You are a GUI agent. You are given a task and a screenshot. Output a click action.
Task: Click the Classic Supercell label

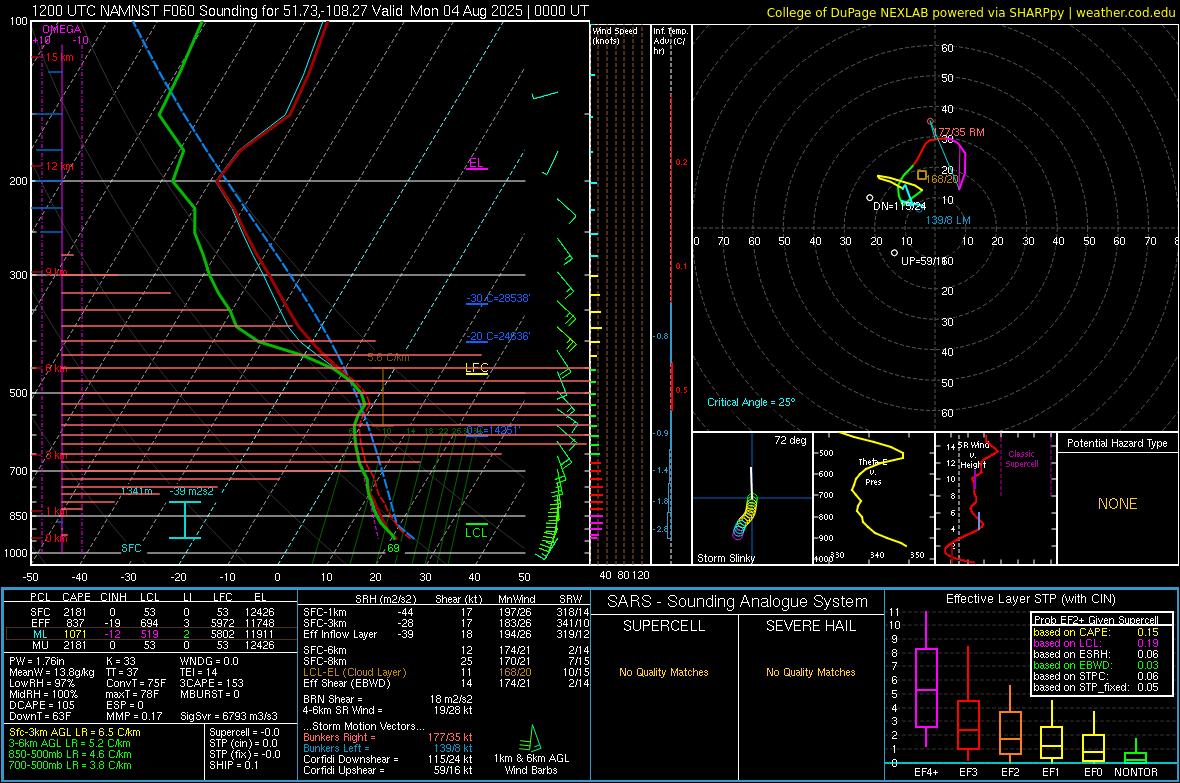click(1022, 459)
